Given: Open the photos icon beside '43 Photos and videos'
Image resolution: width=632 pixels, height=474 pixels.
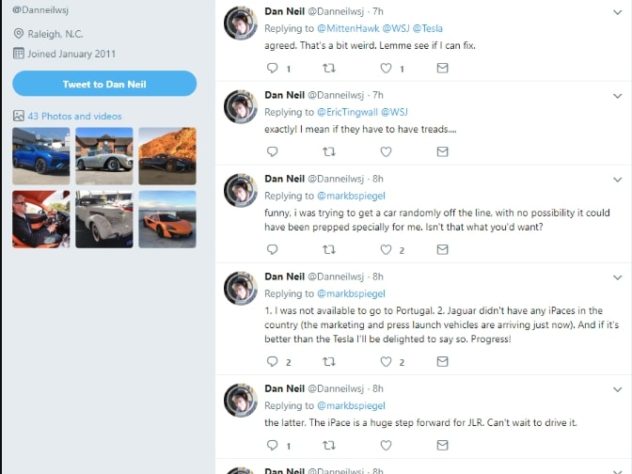Looking at the screenshot, I should coord(19,116).
